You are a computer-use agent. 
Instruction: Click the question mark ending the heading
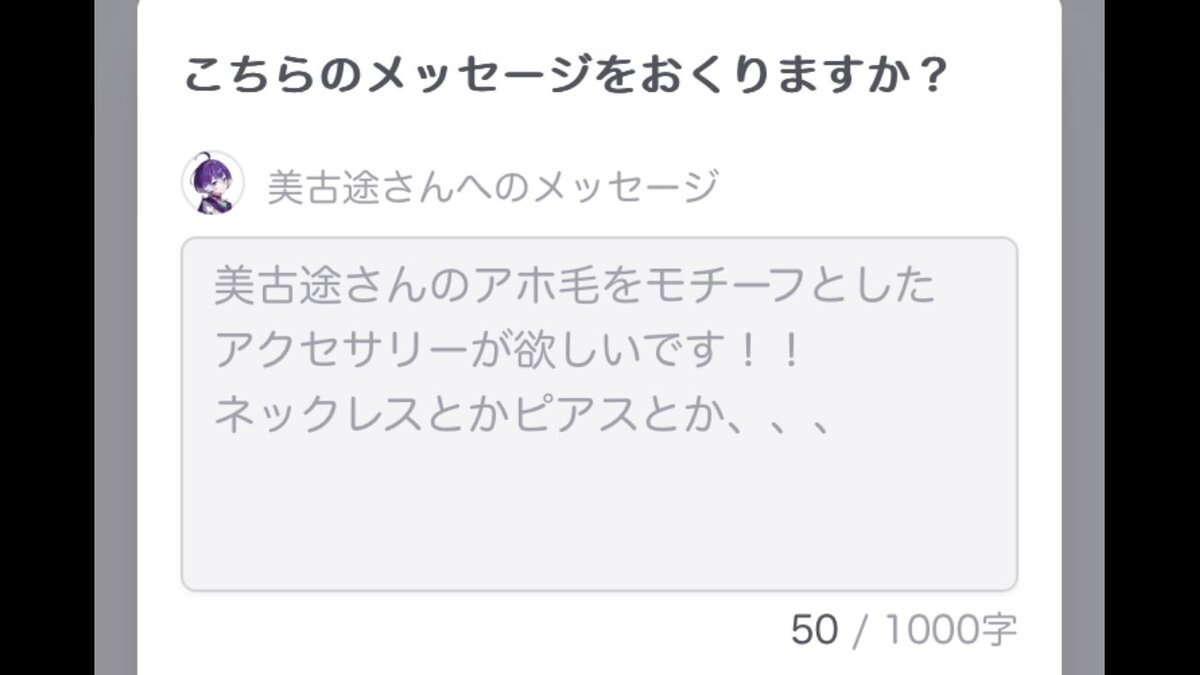(x=931, y=76)
